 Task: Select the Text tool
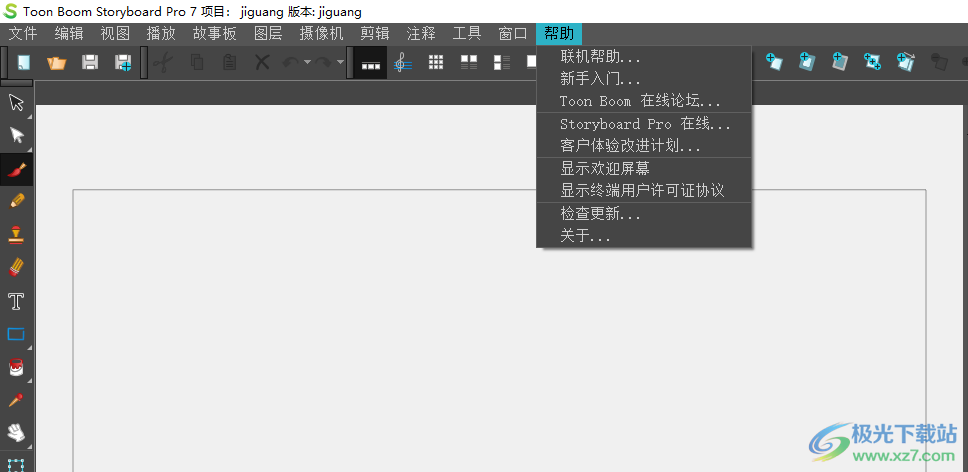coord(16,302)
